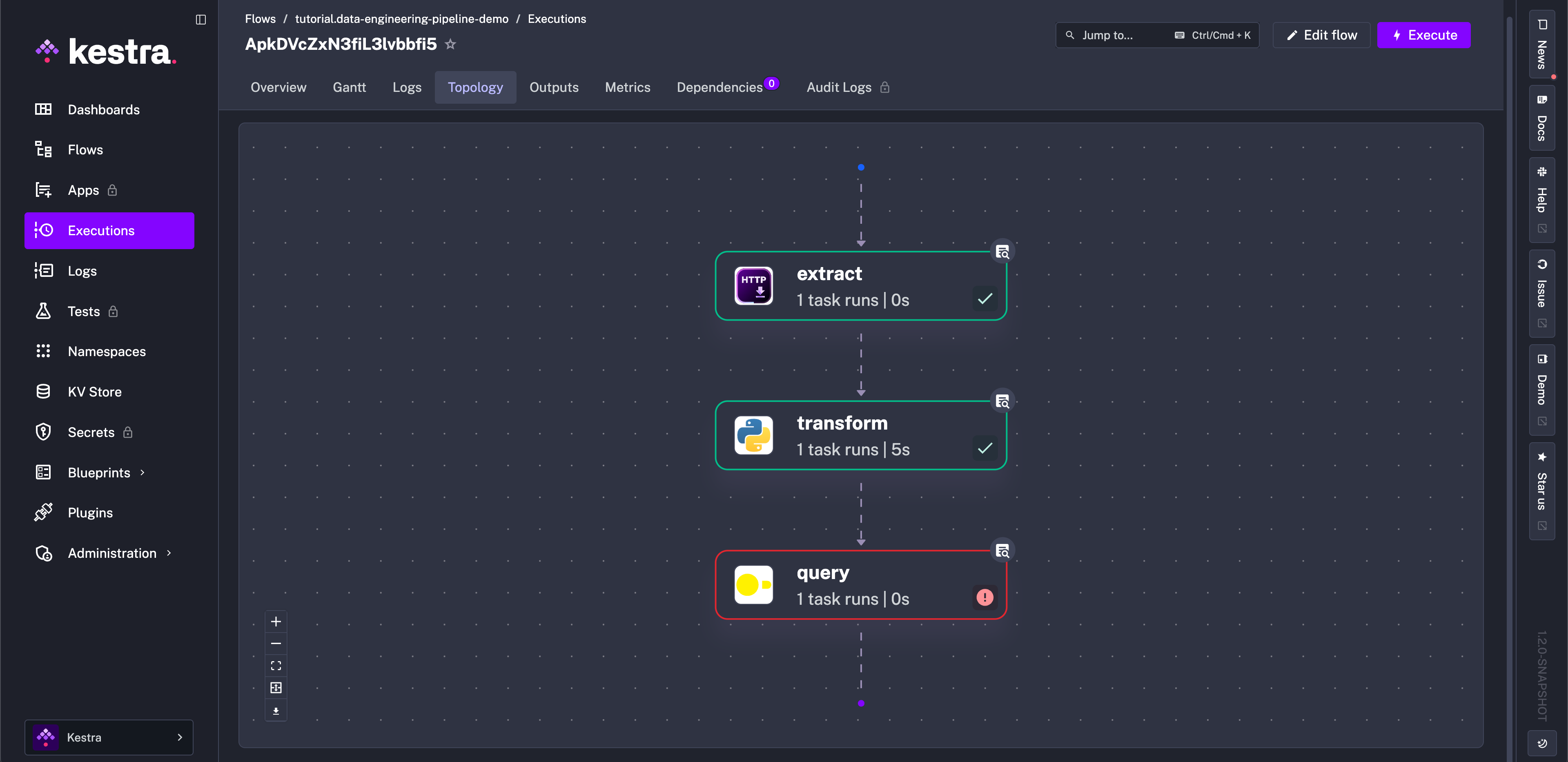The image size is (1568, 762).
Task: Open the tutorial.data-engineering-pipeline-demo breadcrumb link
Action: pyautogui.click(x=401, y=18)
